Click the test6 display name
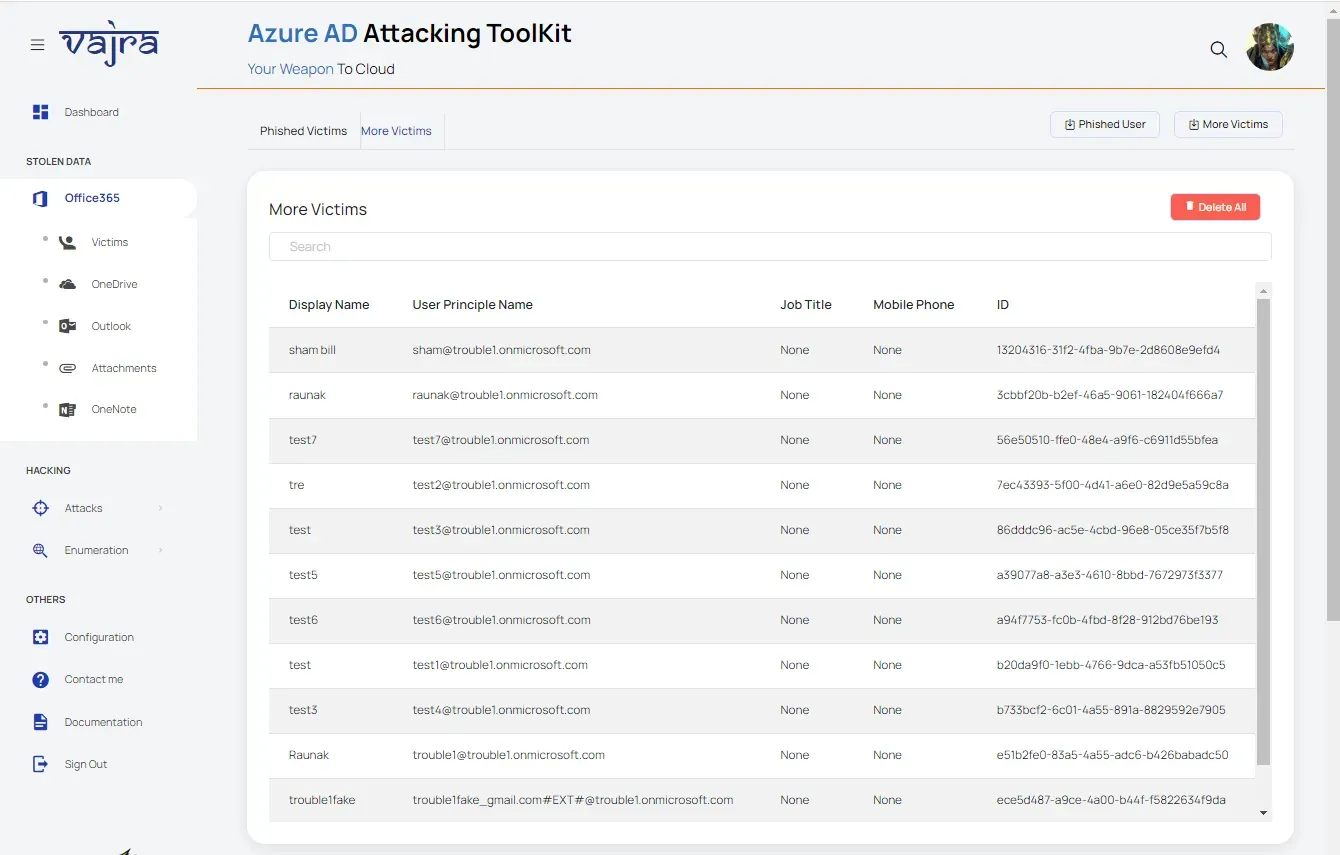 coord(303,620)
